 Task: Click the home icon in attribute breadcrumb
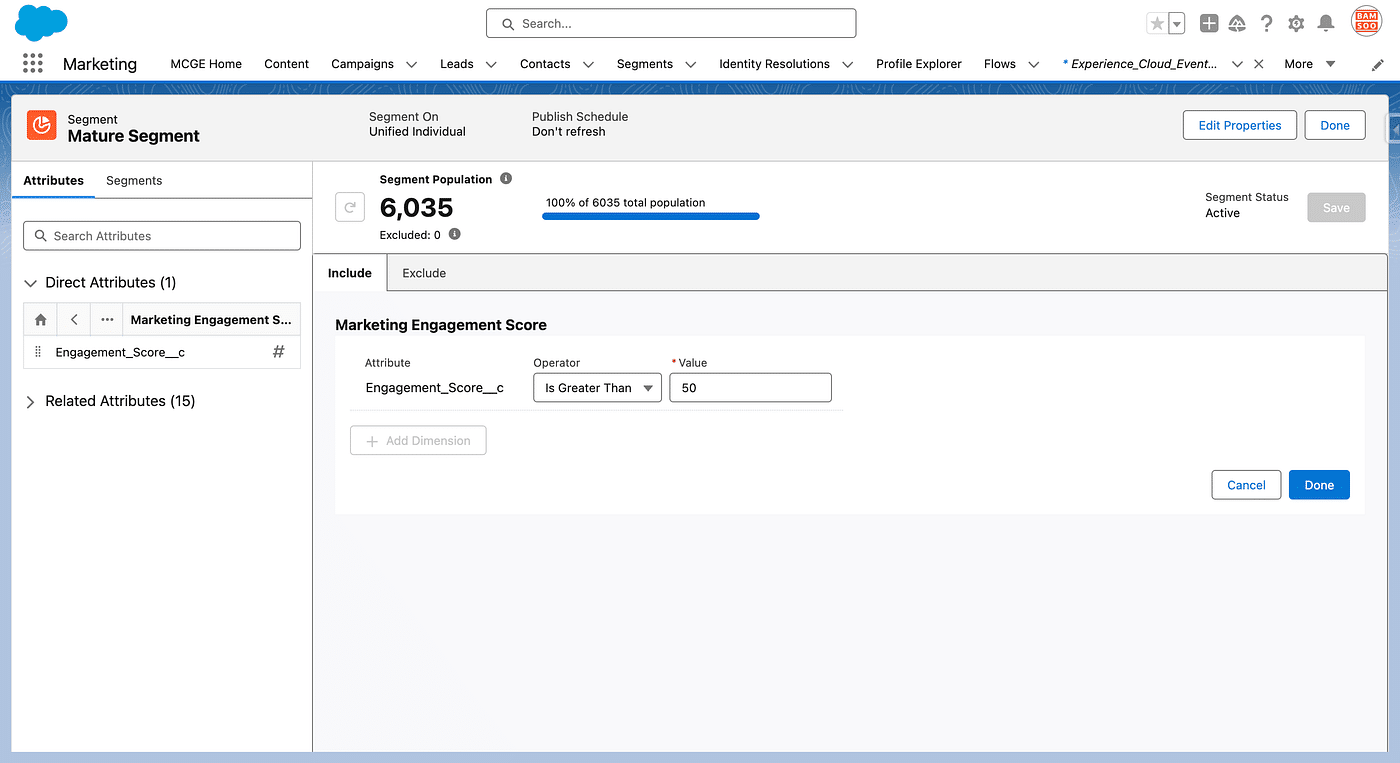[x=41, y=320]
